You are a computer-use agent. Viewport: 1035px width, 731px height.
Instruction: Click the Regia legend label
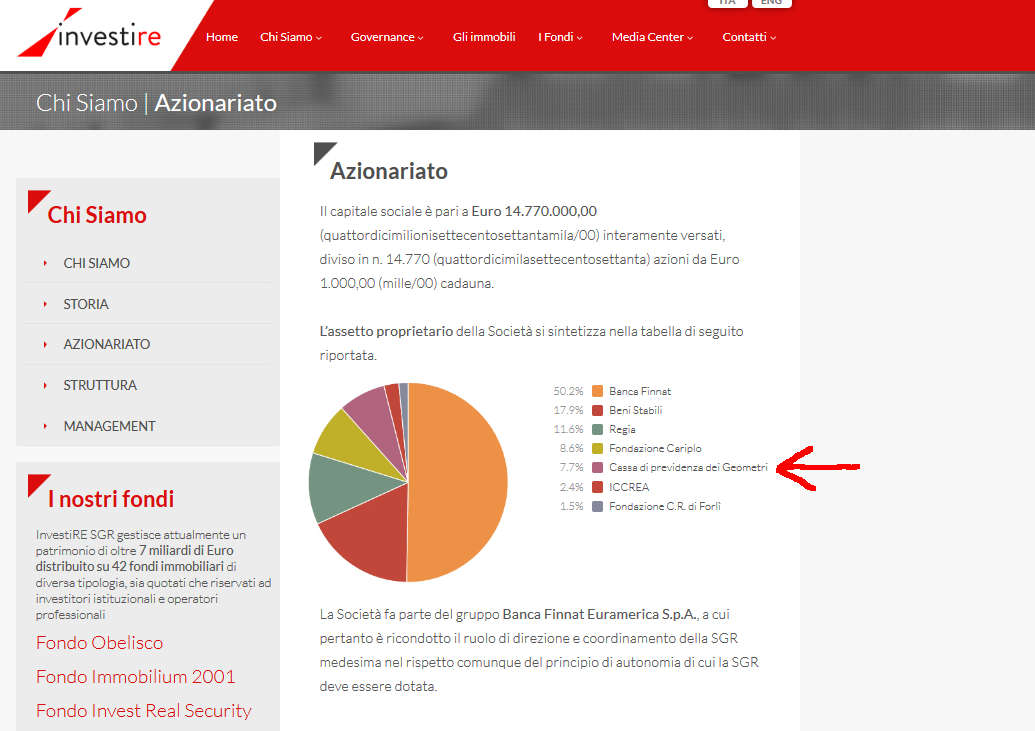[622, 429]
